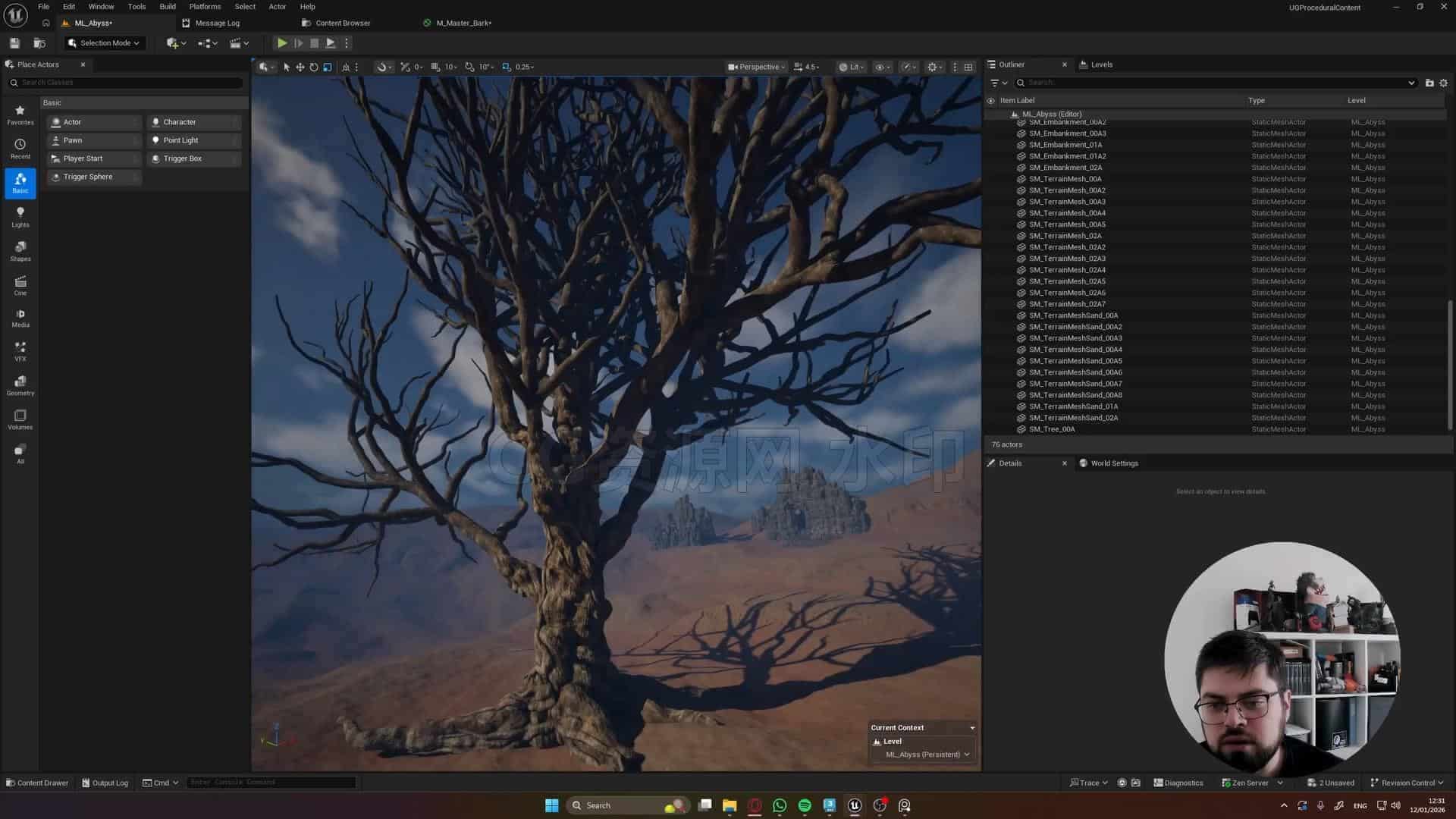Click the console command input field
The height and width of the screenshot is (819, 1456).
click(x=271, y=783)
